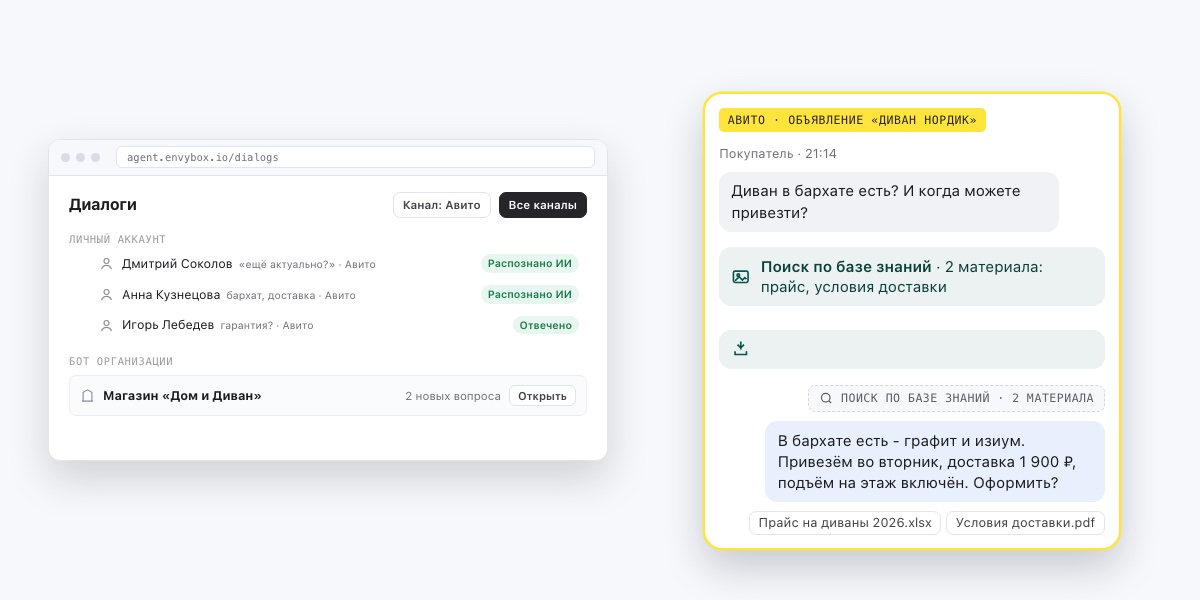Click the ЛИЧНЫЙ АККАУНТ section label
Screen dimensions: 1200x600
(x=117, y=240)
